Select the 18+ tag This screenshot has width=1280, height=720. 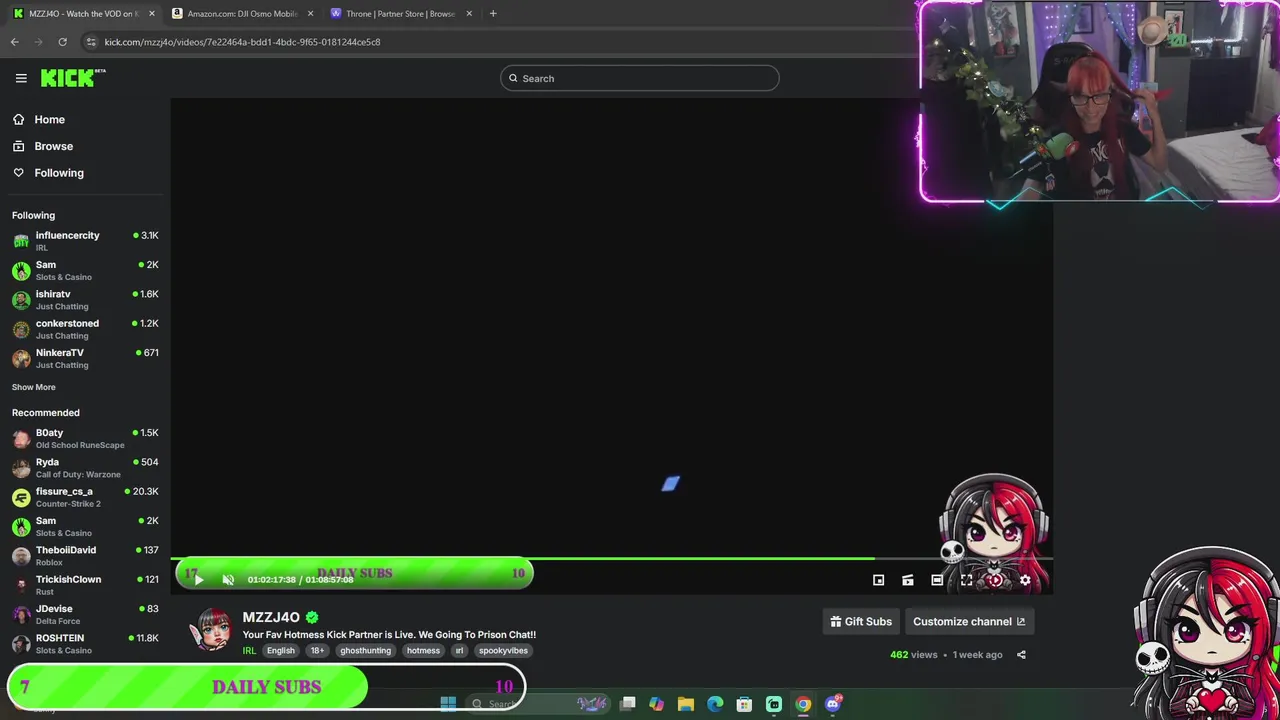click(x=317, y=651)
